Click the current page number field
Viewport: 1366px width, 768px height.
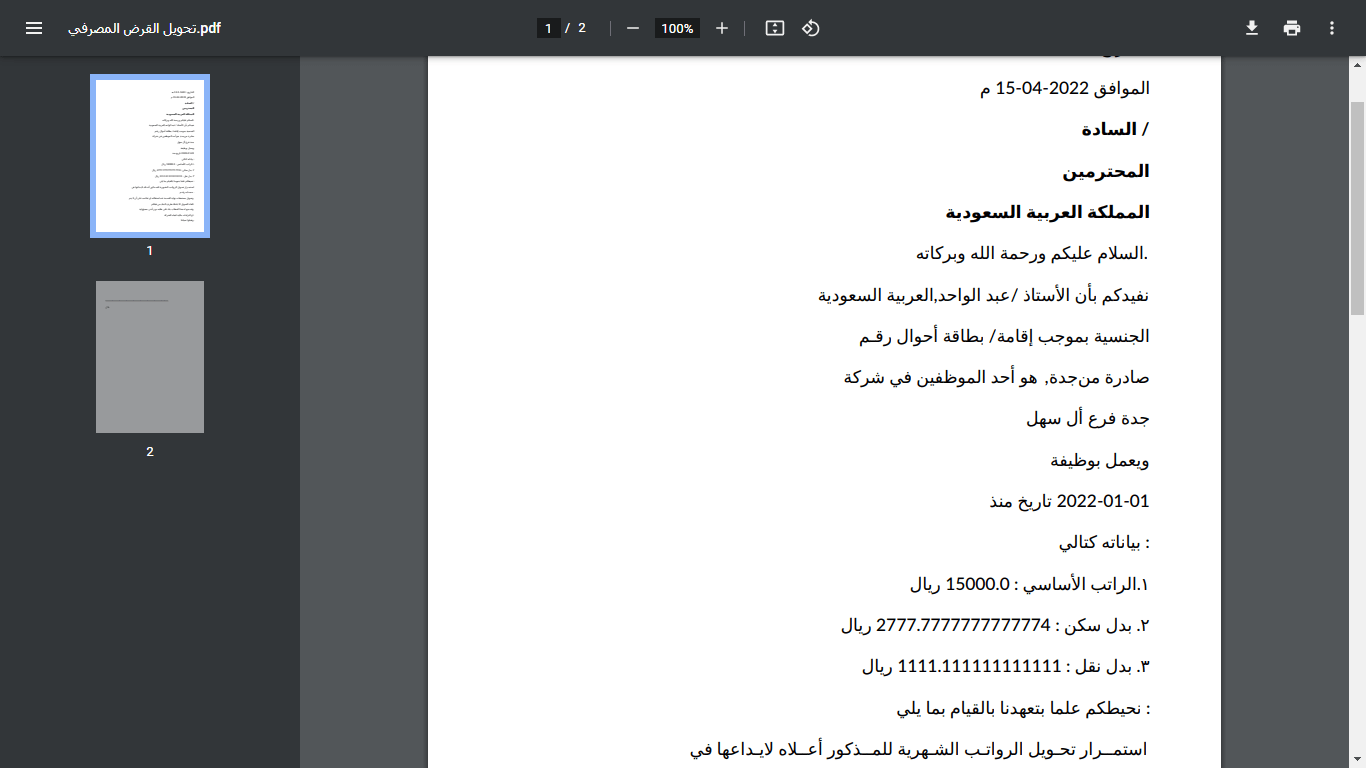point(548,28)
